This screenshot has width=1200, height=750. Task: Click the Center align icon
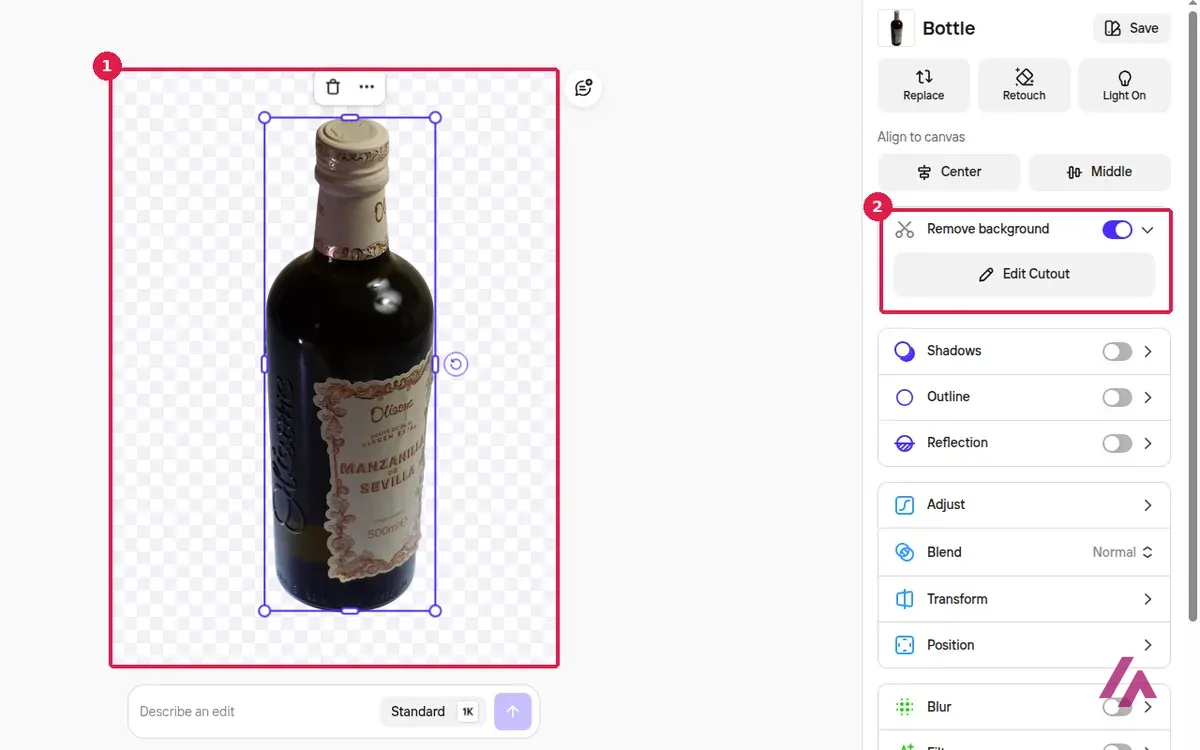click(x=924, y=172)
